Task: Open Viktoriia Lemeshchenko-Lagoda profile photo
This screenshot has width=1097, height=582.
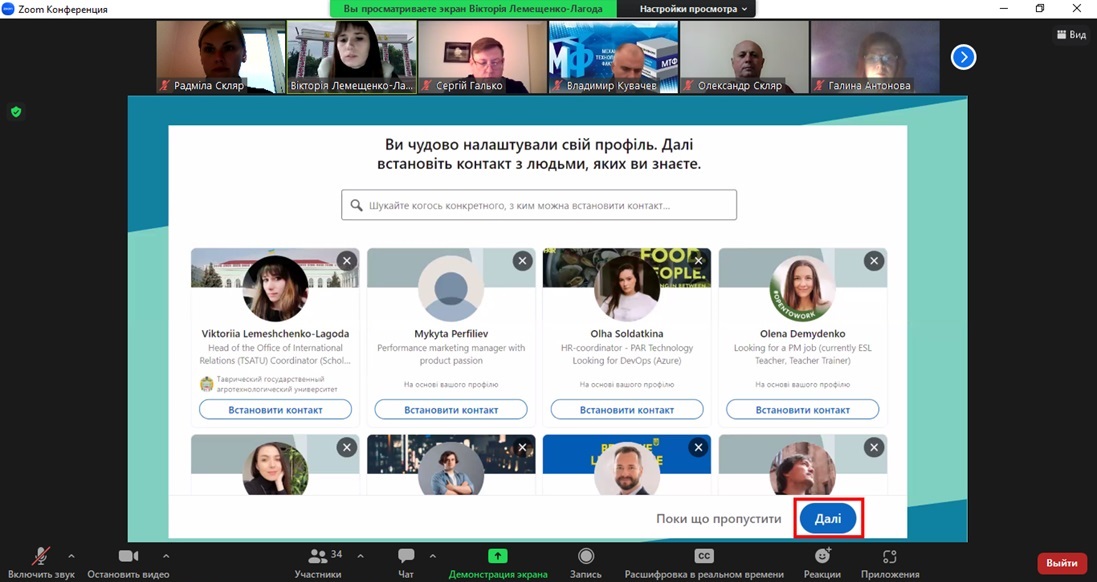Action: [x=275, y=288]
